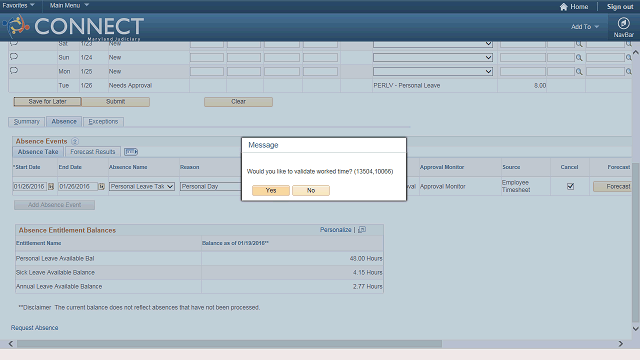The height and width of the screenshot is (360, 640).
Task: Click Absence Events help icon
Action: pyautogui.click(x=75, y=141)
